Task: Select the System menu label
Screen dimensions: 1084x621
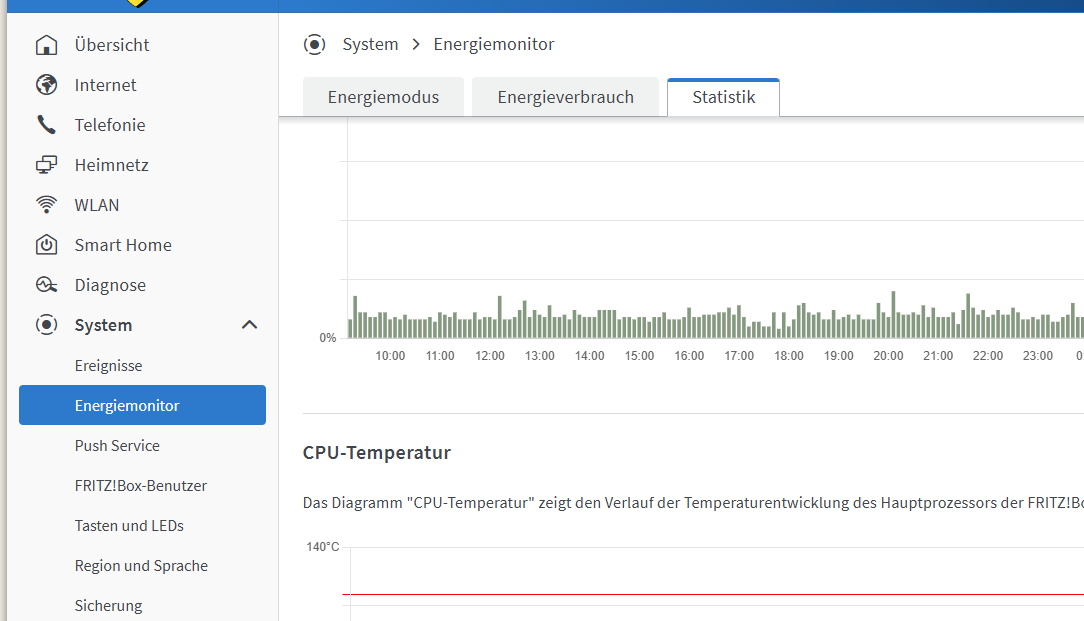Action: tap(103, 325)
